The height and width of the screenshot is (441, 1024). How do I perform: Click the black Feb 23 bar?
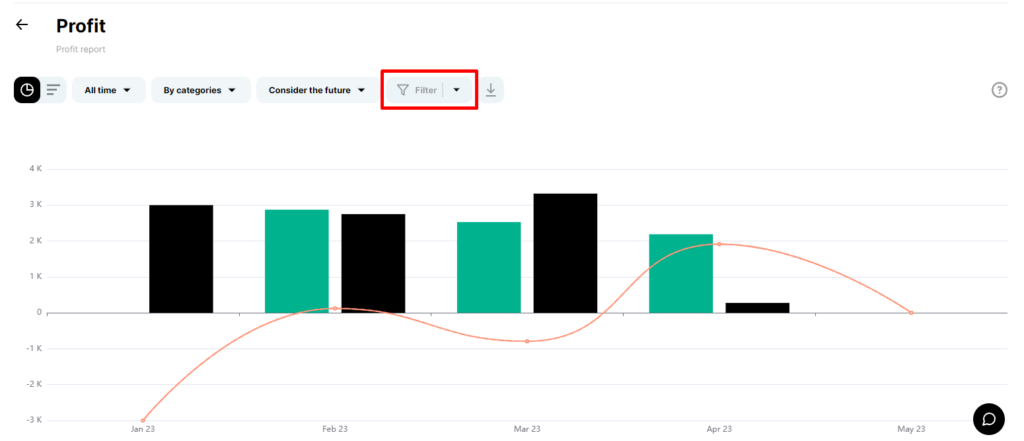click(373, 263)
